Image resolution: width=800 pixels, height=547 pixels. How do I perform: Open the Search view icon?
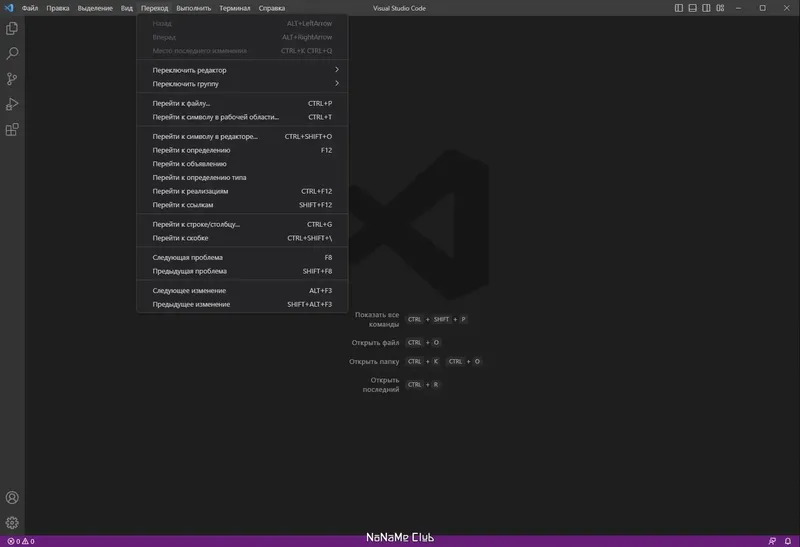12,54
